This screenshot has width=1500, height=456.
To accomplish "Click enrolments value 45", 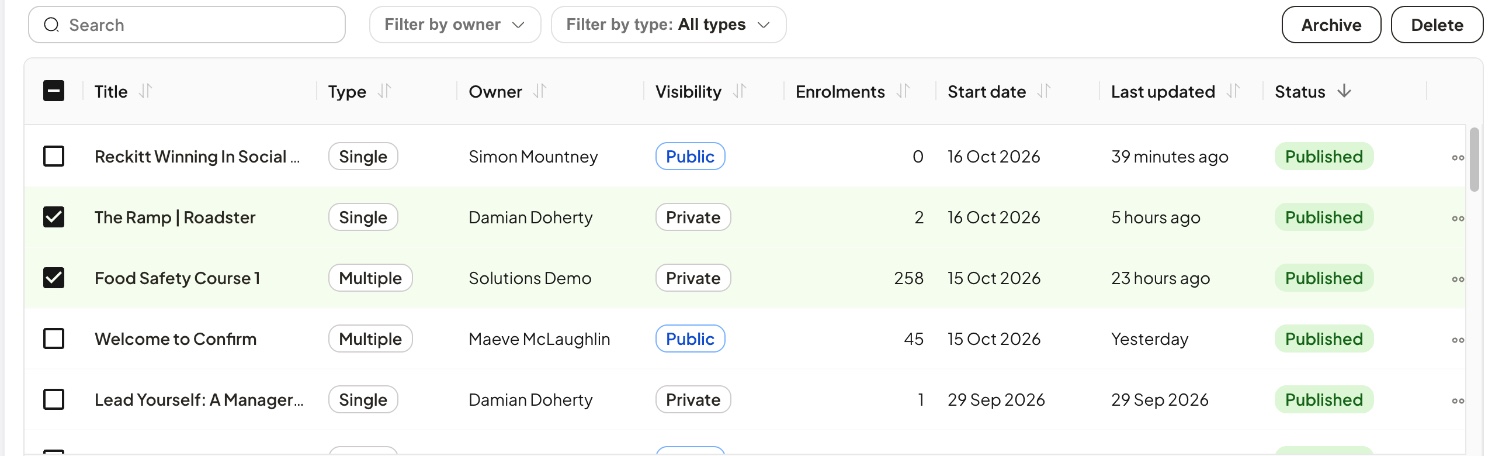I will pos(913,339).
